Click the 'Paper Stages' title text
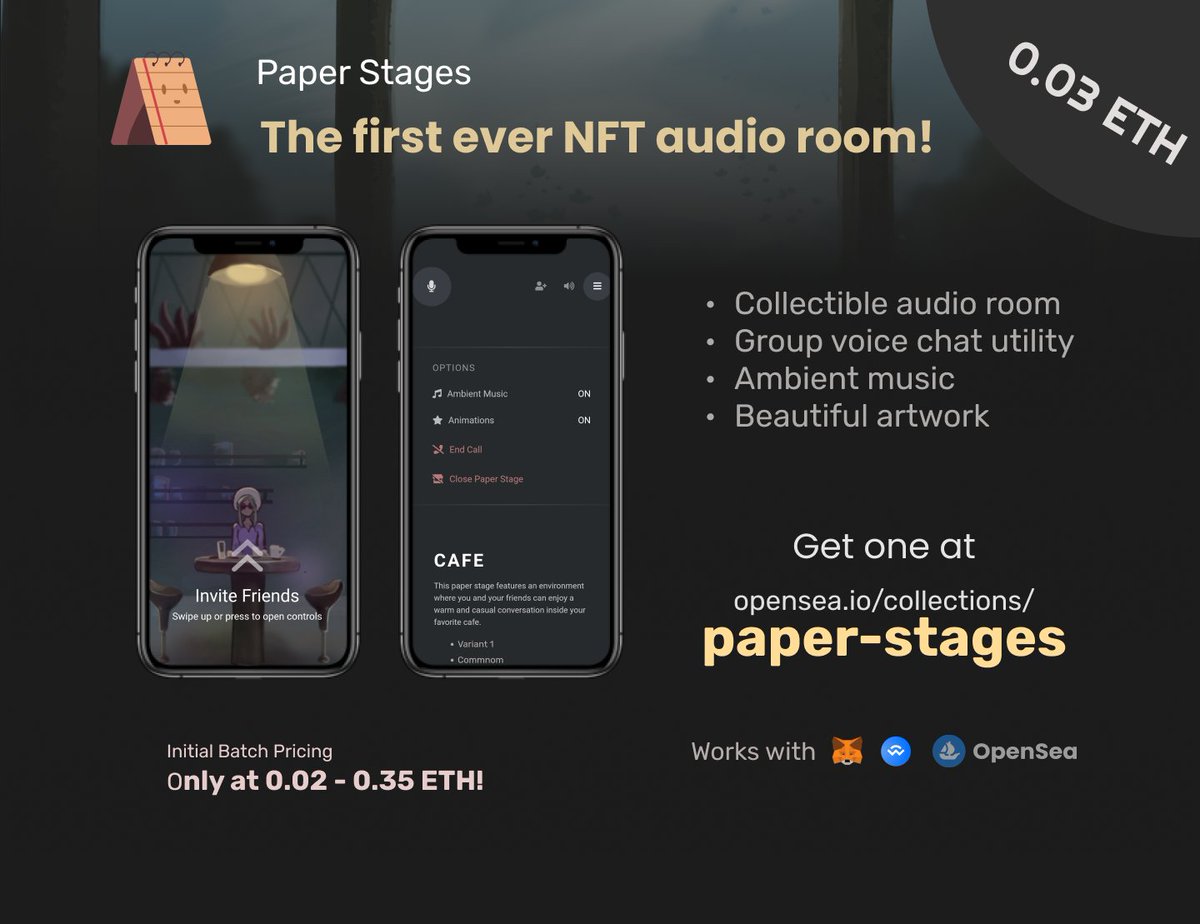The image size is (1200, 924). click(x=364, y=73)
